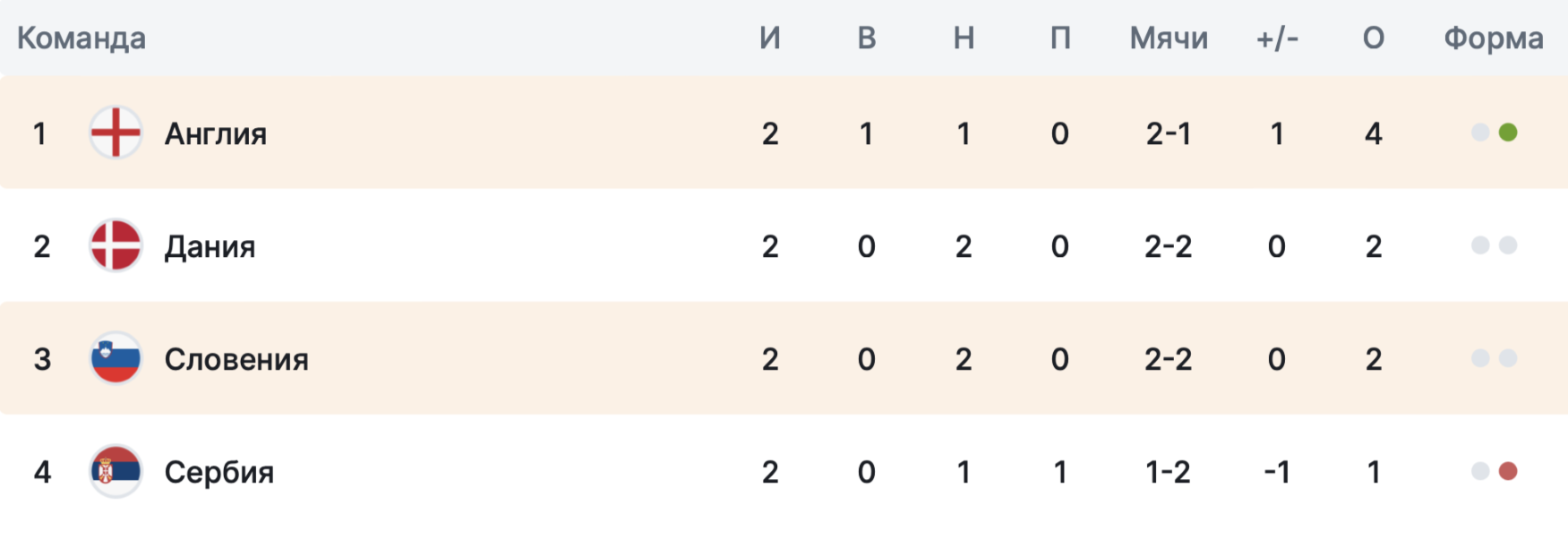
Task: Click Slovenia's first grey form dot
Action: pyautogui.click(x=1480, y=358)
